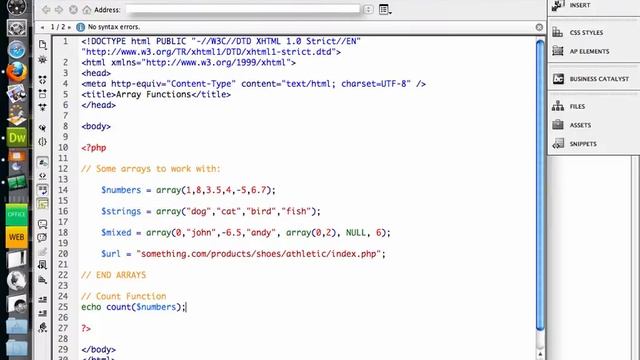Click the Expand All icon

point(42,107)
